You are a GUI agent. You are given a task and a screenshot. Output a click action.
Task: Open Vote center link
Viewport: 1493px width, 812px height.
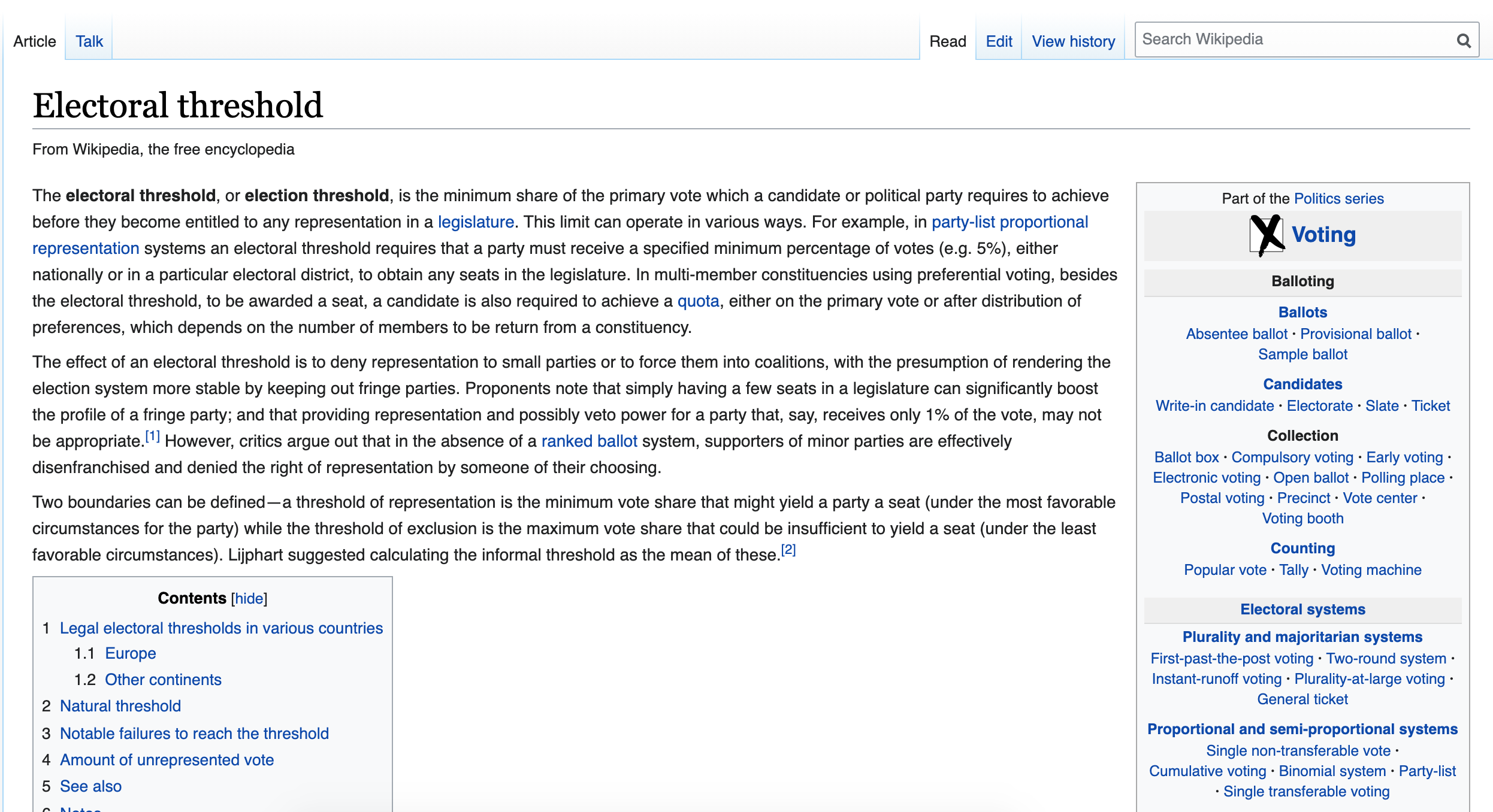tap(1380, 498)
